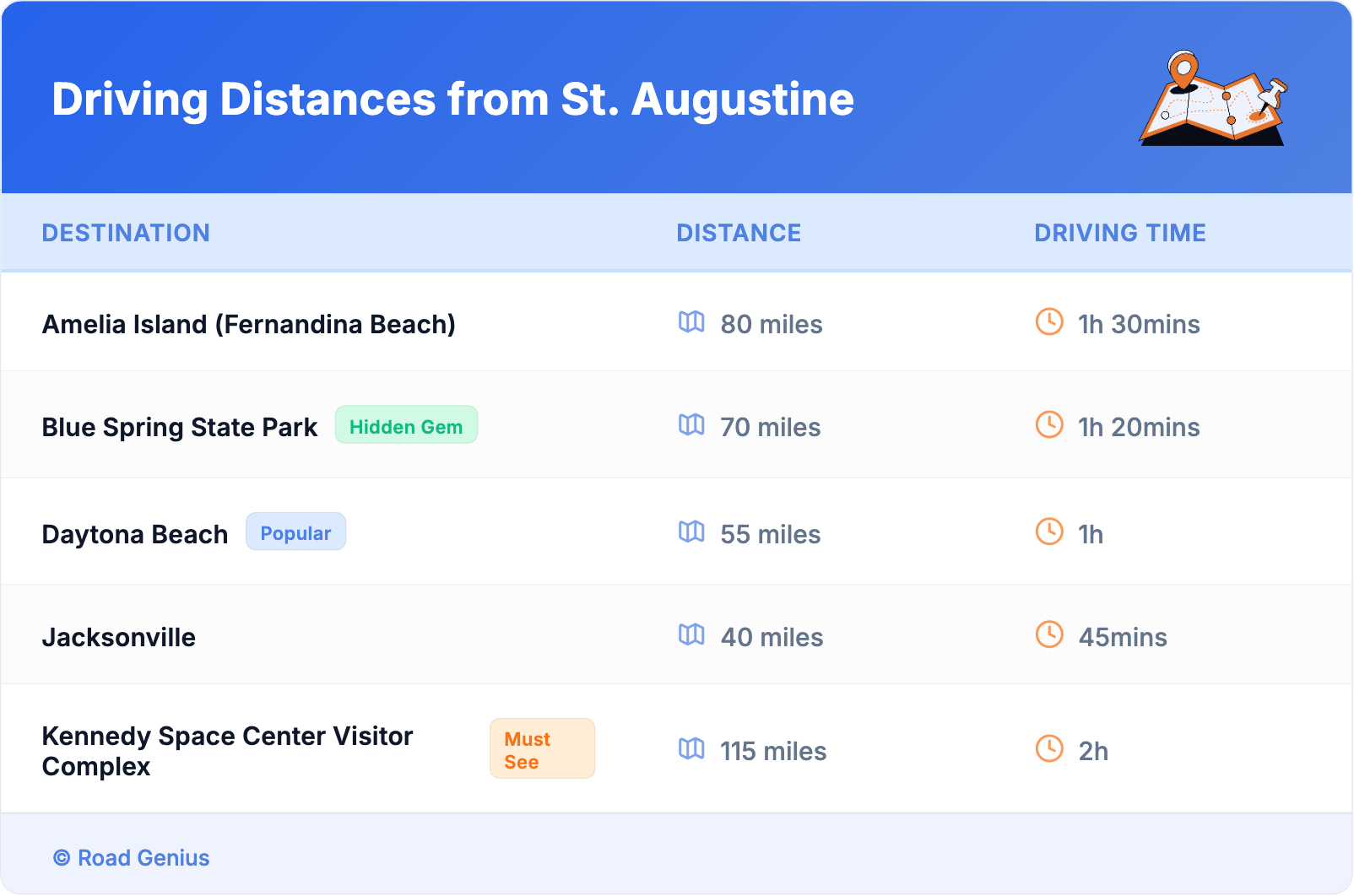Click the Driving Time column header

tap(1119, 233)
